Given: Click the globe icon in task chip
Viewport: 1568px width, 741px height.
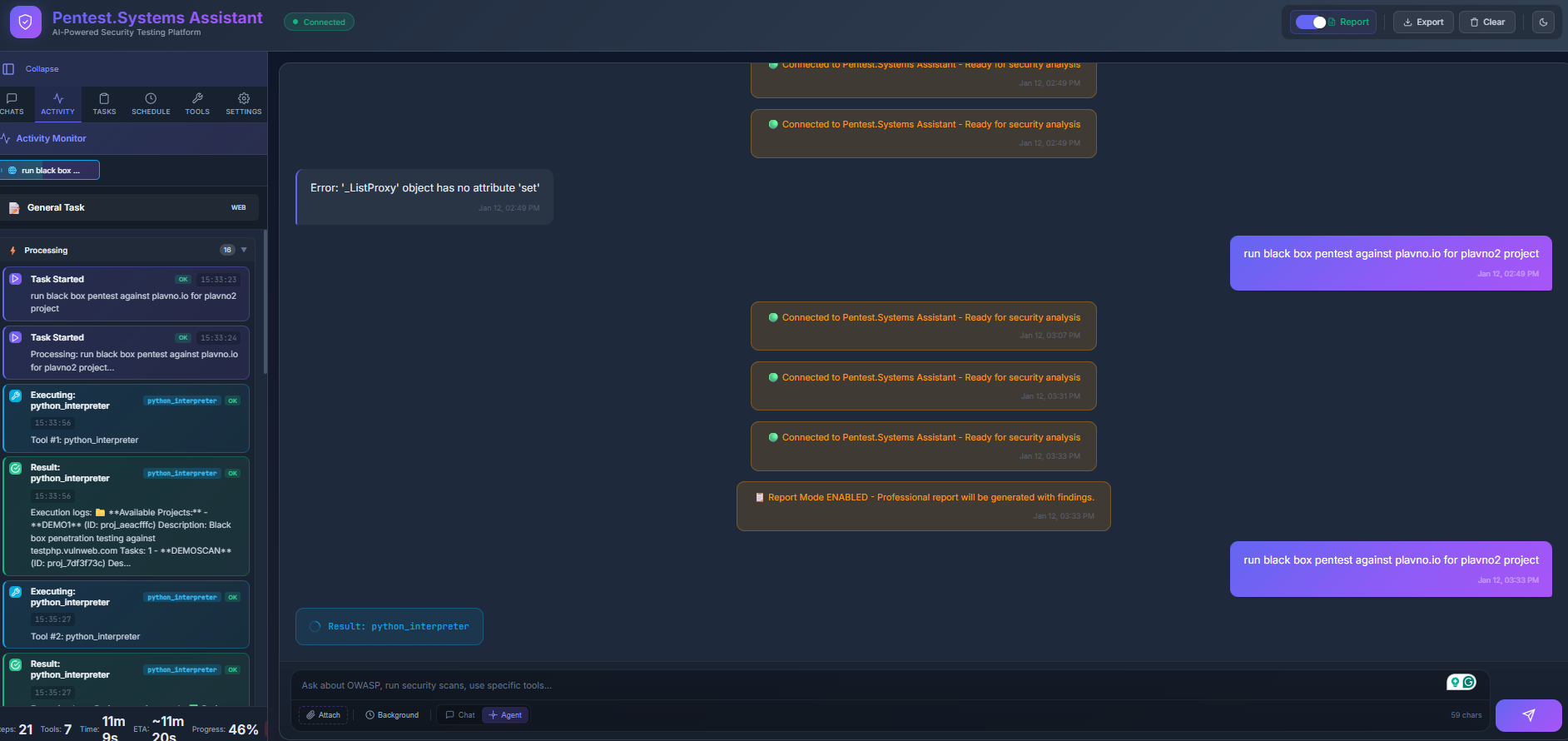Looking at the screenshot, I should tap(12, 171).
